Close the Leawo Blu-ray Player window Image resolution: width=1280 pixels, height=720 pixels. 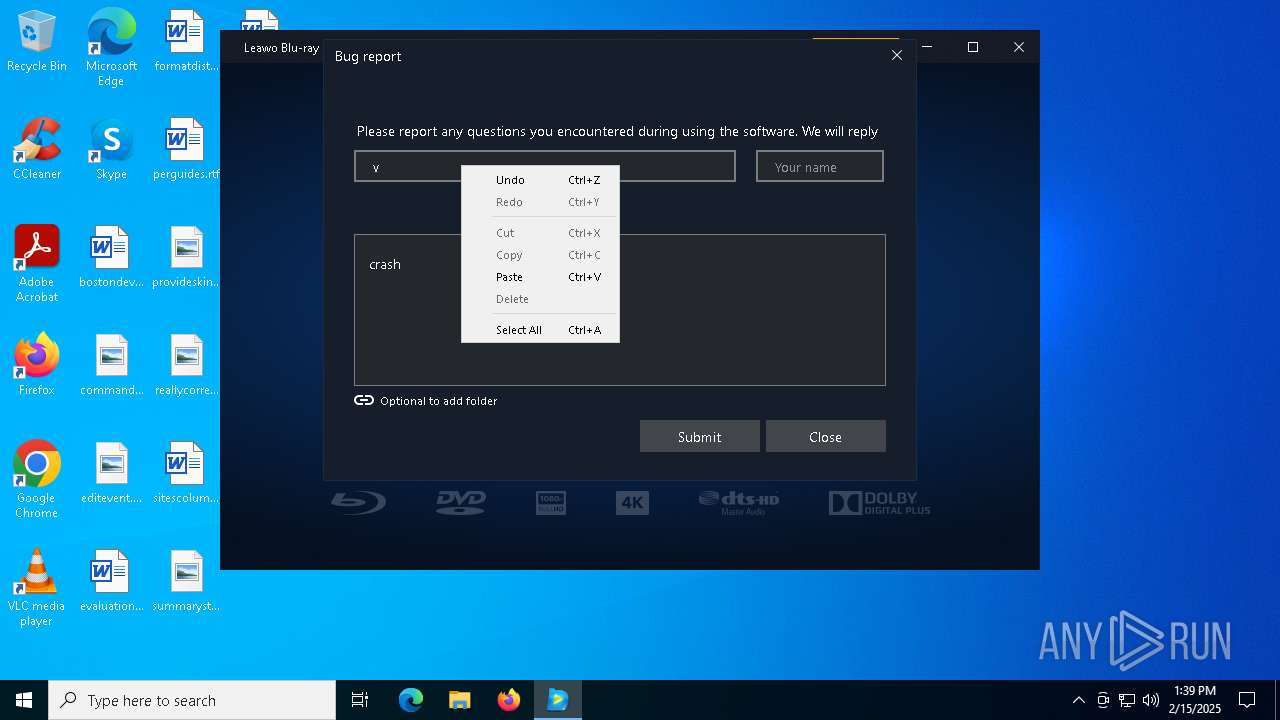[1018, 47]
